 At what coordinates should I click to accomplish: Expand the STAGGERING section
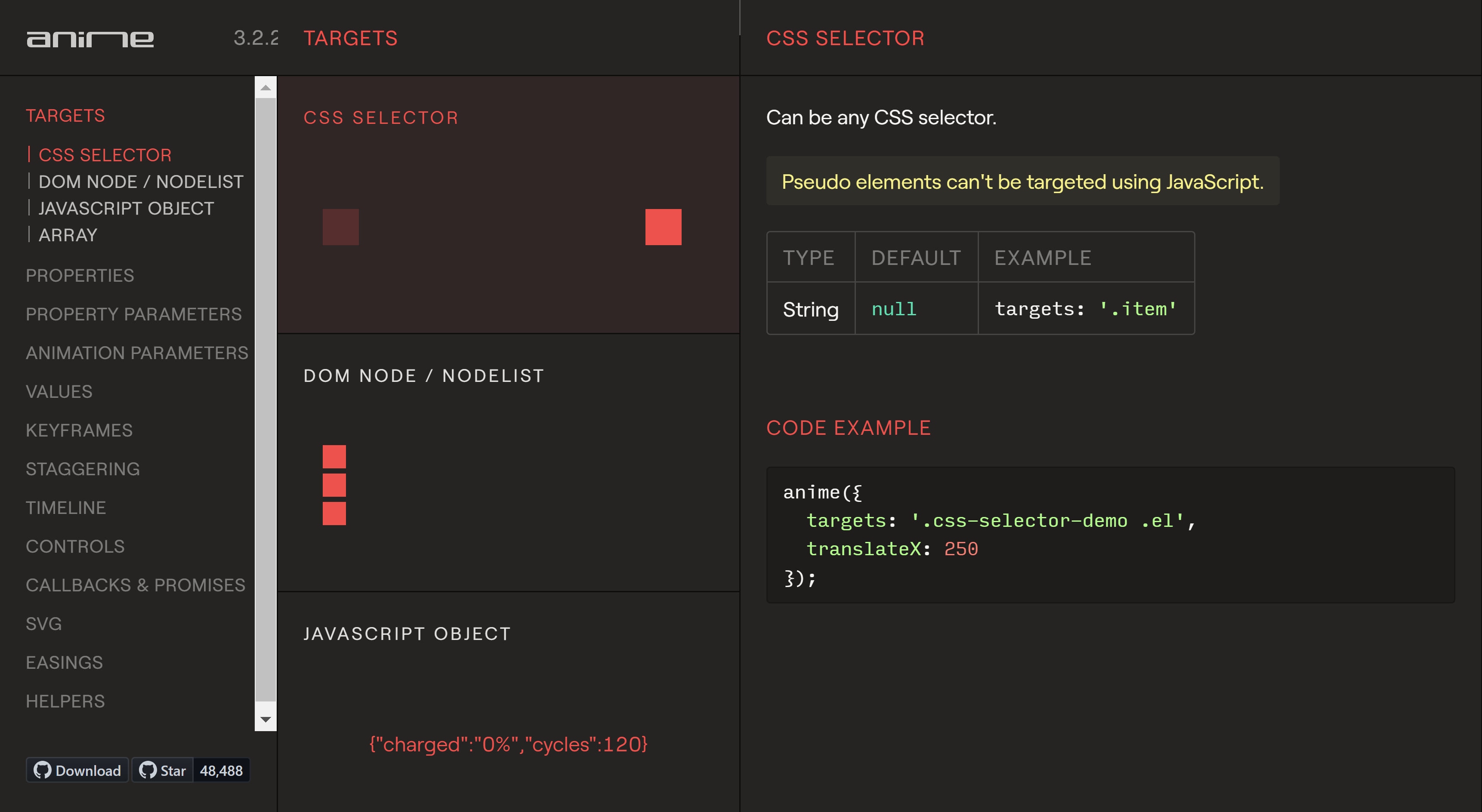click(x=82, y=468)
